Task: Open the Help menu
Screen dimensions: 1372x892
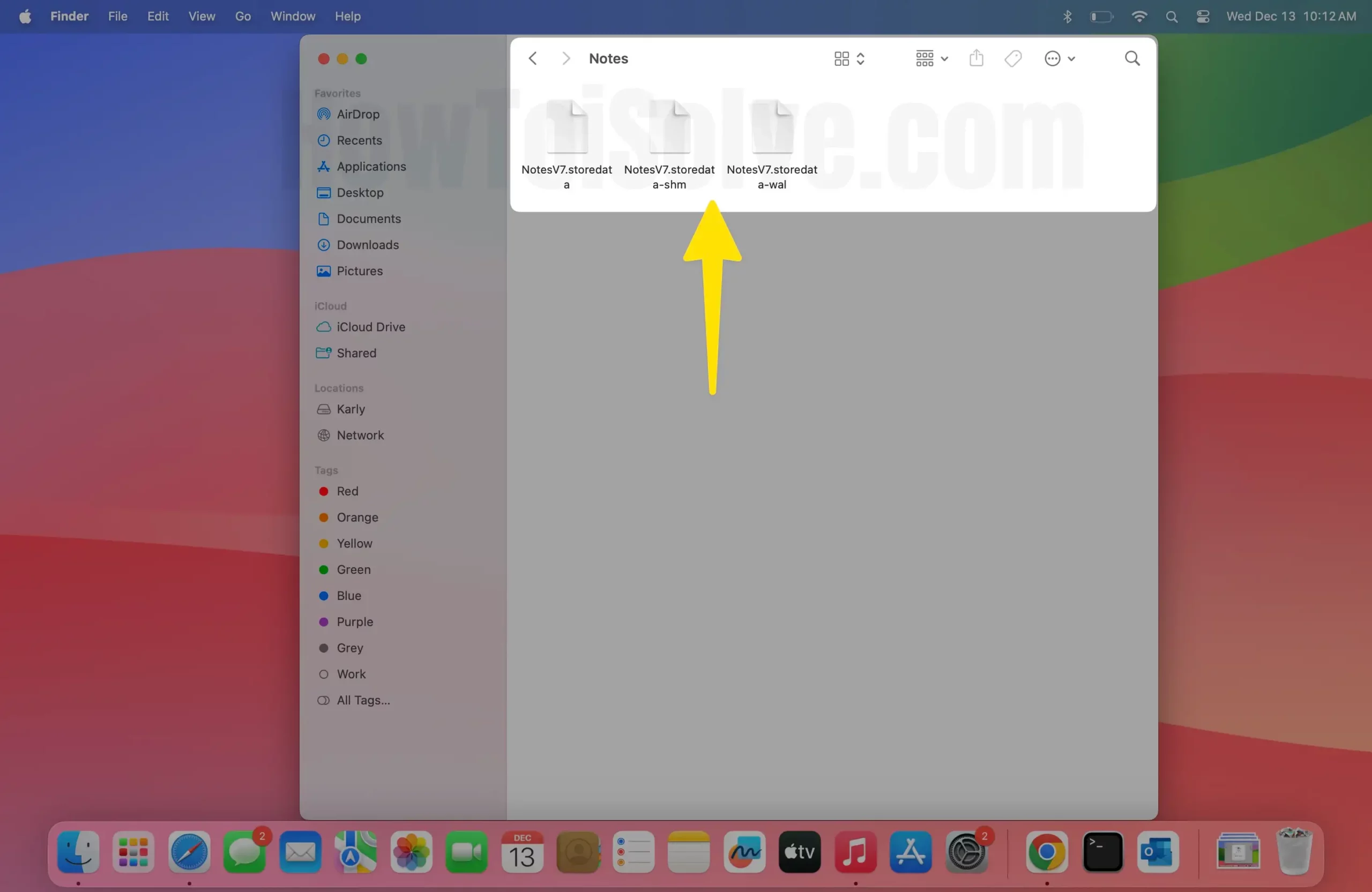Action: pos(348,16)
